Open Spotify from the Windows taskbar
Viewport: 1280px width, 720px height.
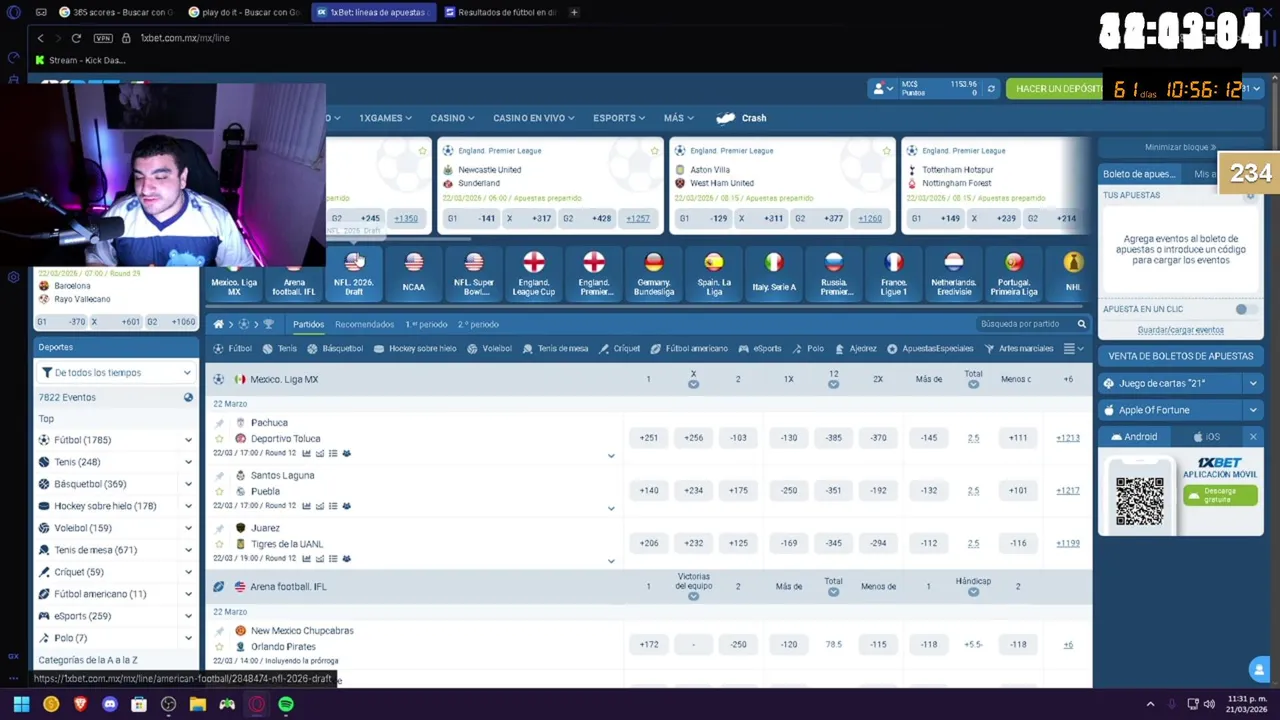286,705
